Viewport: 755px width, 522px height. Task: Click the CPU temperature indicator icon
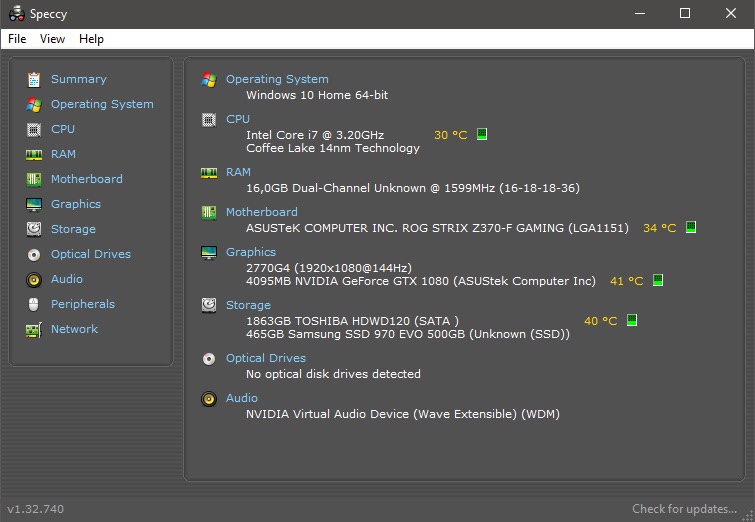click(482, 134)
